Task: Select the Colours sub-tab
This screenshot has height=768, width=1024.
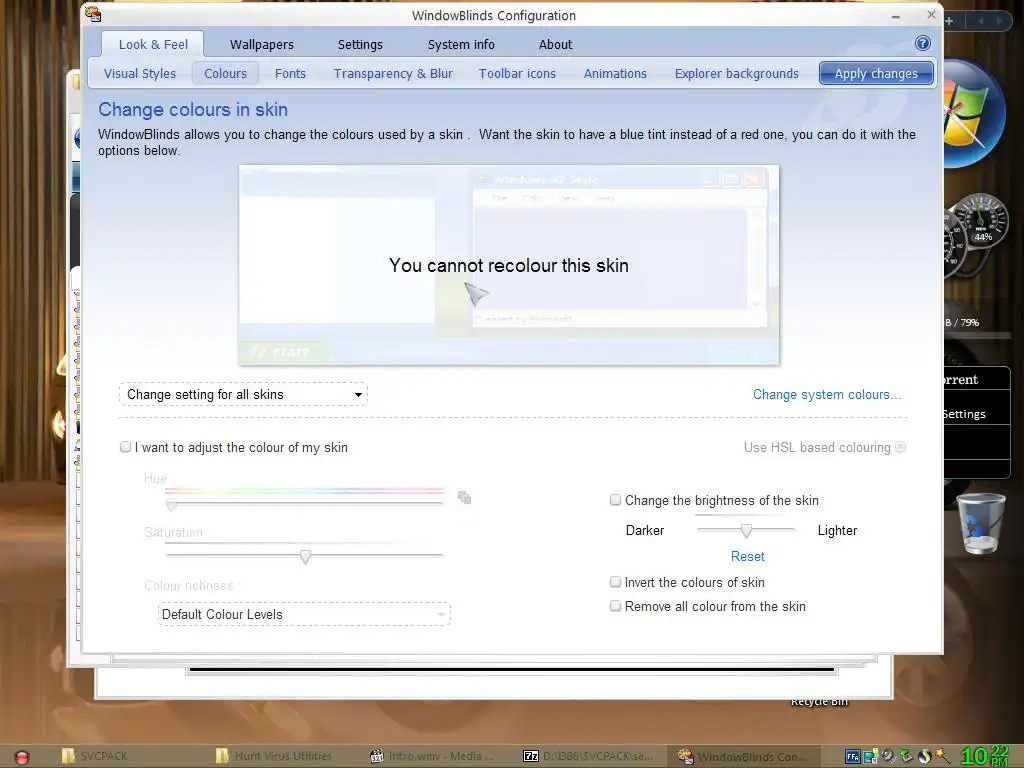Action: 225,74
